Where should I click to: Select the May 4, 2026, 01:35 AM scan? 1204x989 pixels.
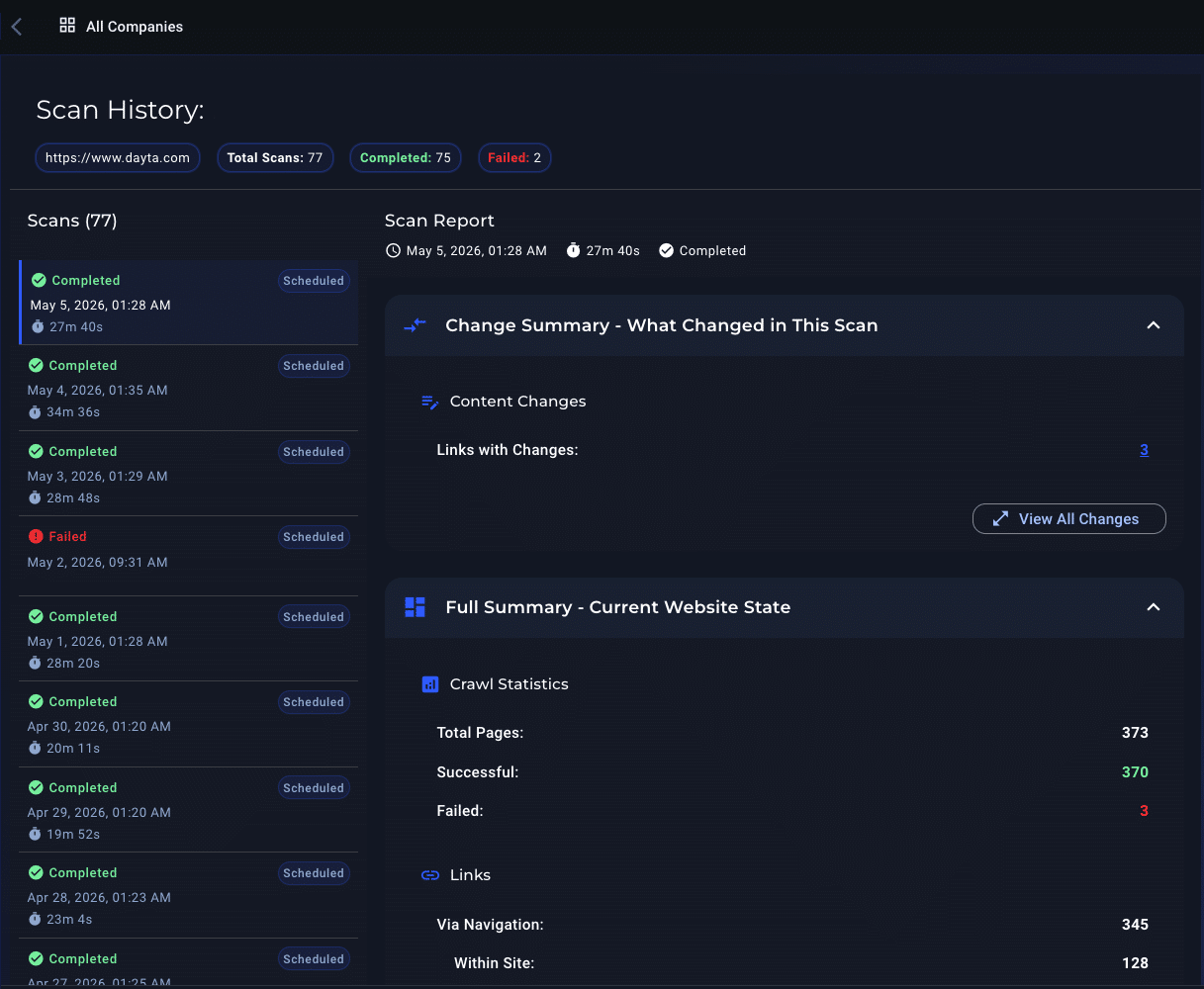tap(188, 388)
